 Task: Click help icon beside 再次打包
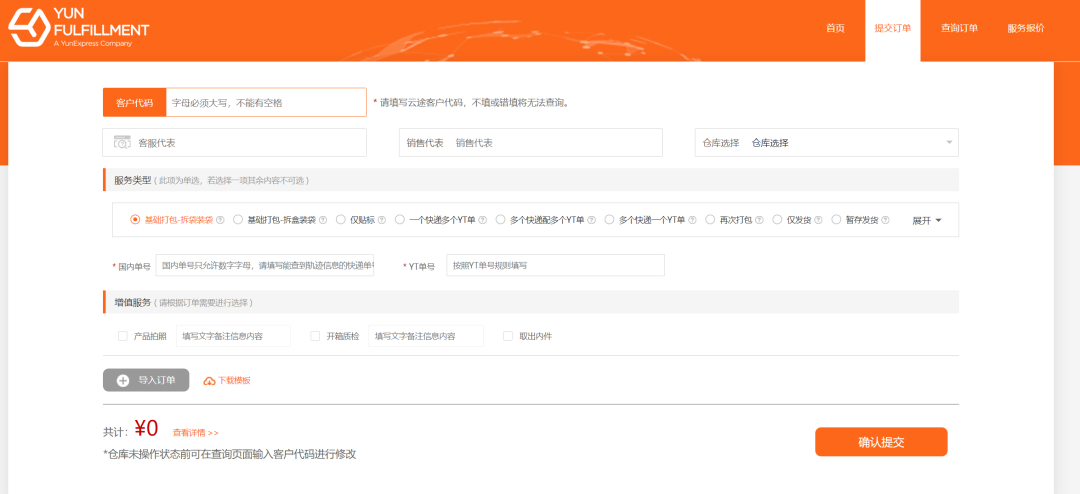pos(759,220)
